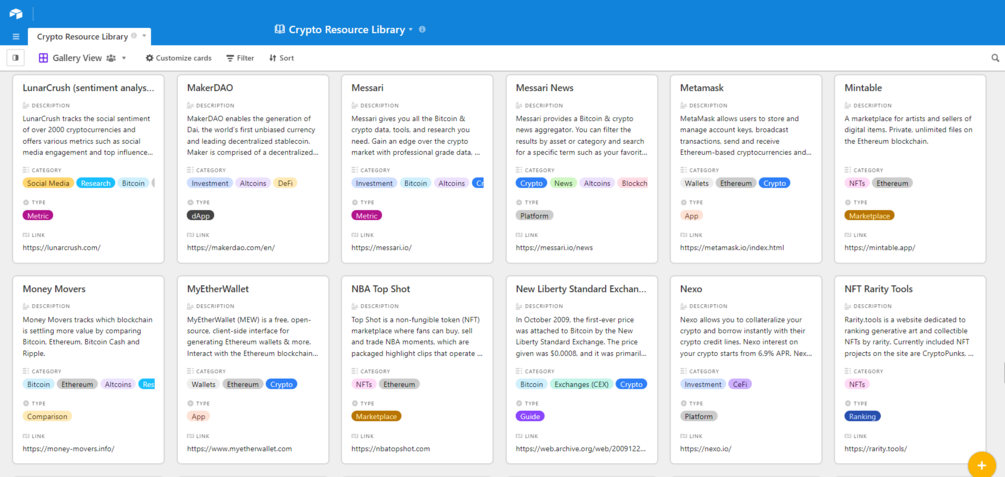Open the hamburger tables menu

tap(16, 36)
